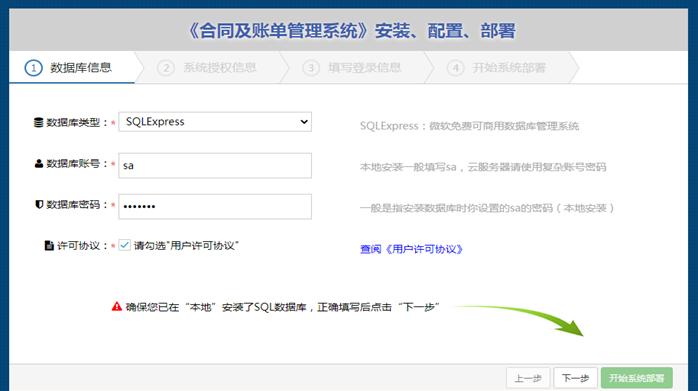Viewport: 698px width, 391px height.
Task: Focus the 数据库密码 password field
Action: coord(215,206)
